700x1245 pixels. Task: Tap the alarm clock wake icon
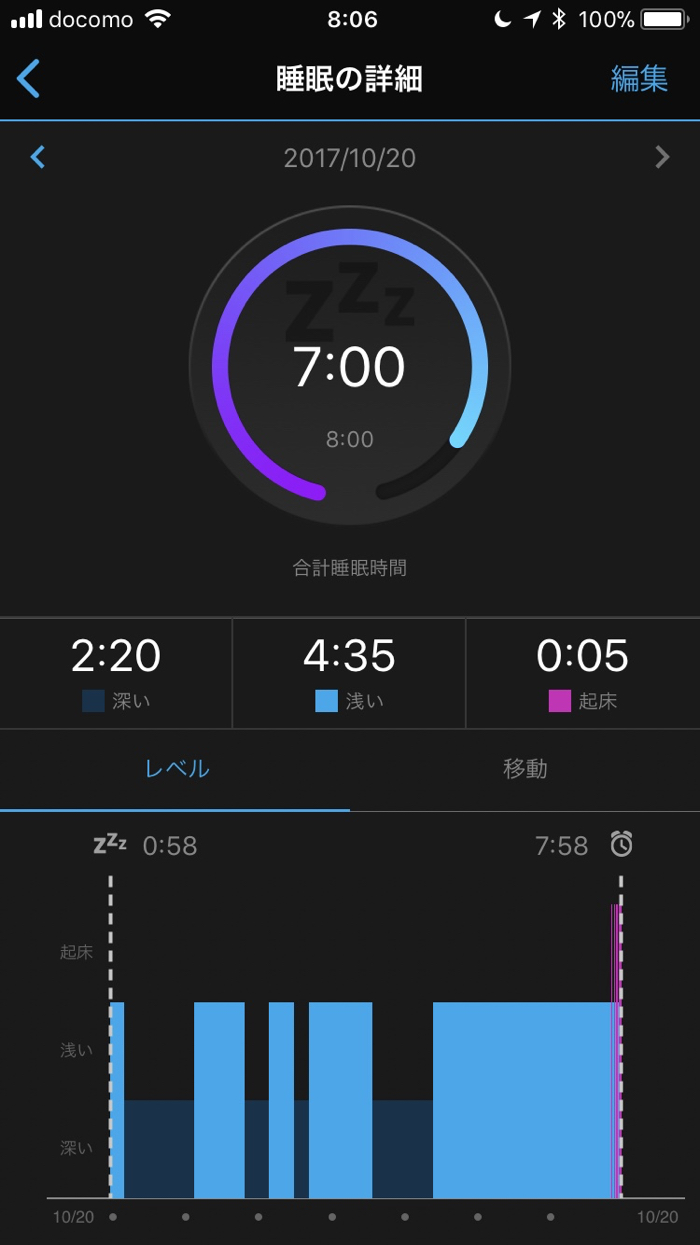click(x=622, y=845)
